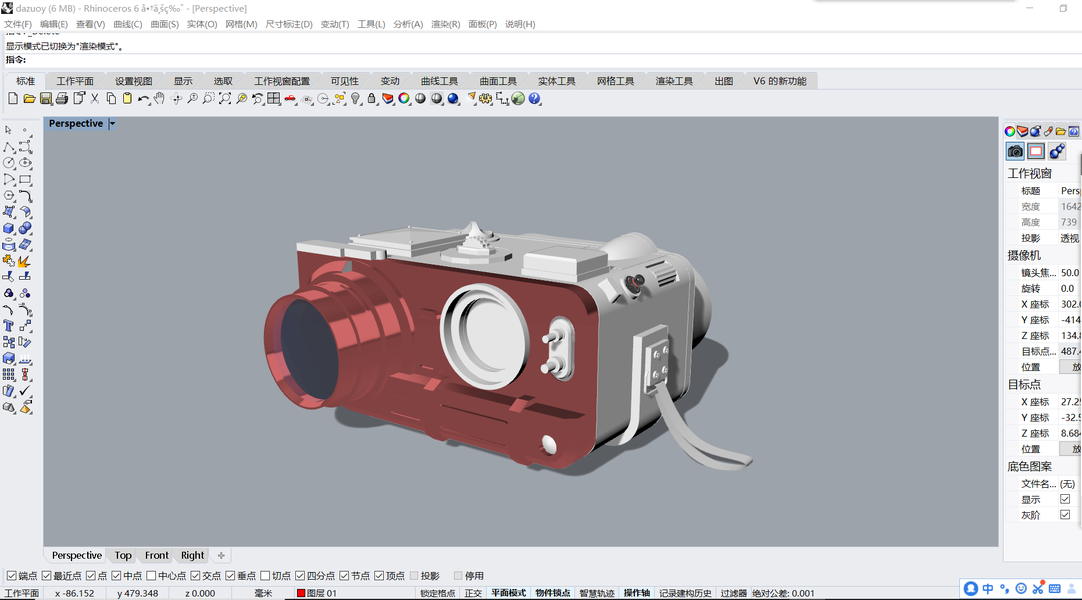Click the checkmark icon in the sidebar
This screenshot has width=1082, height=600.
pos(26,390)
